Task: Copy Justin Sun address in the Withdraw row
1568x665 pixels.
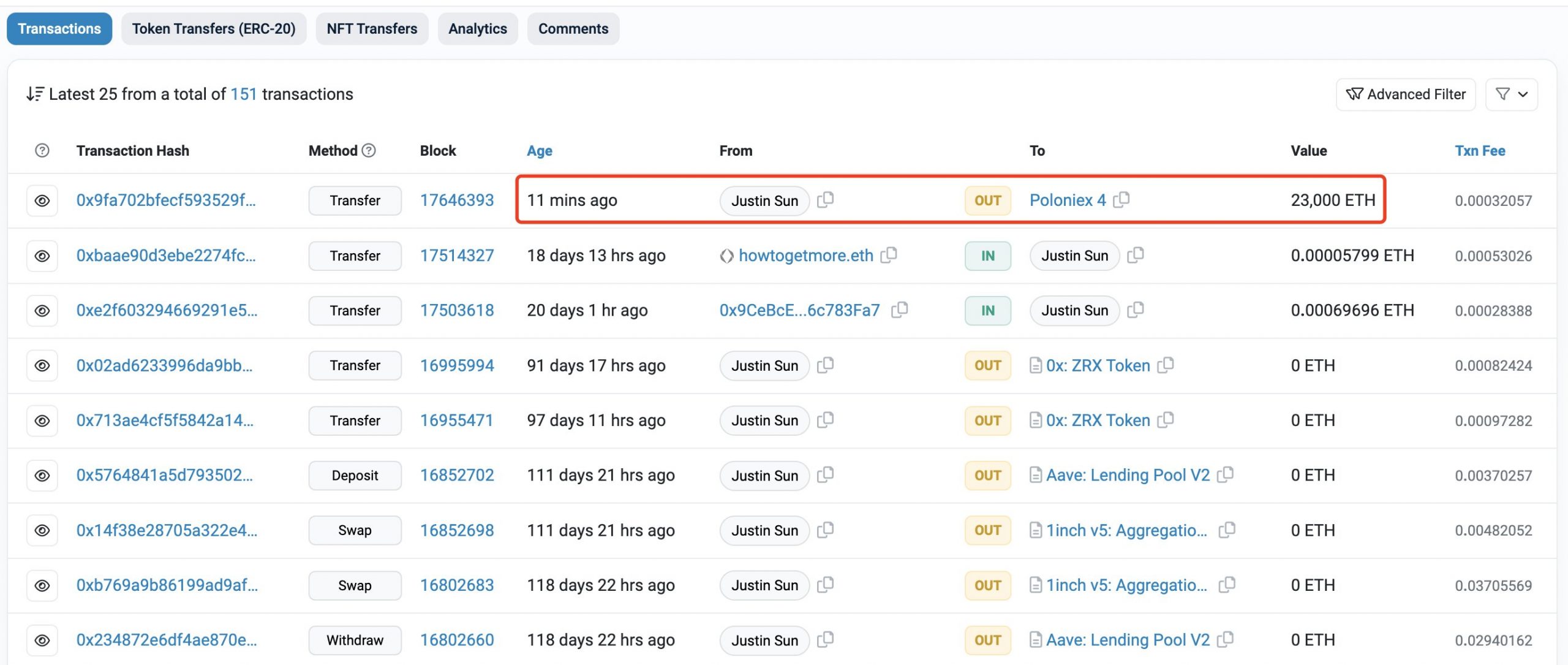Action: pyautogui.click(x=826, y=640)
